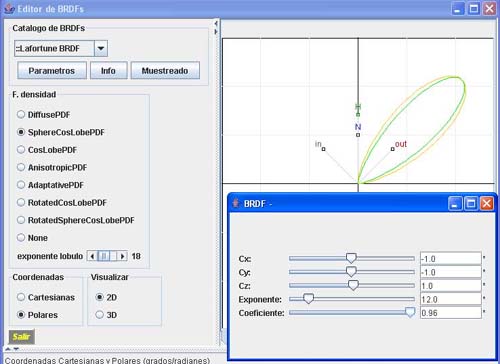Switch coordinates to Cartesianas
Image resolution: width=500 pixels, height=364 pixels.
point(21,297)
